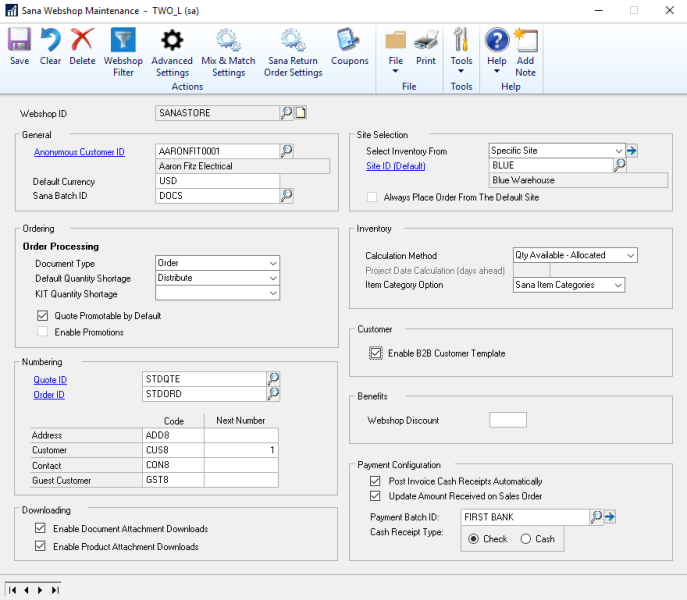Expand the Document Type dropdown
This screenshot has height=600, width=687.
click(x=273, y=263)
